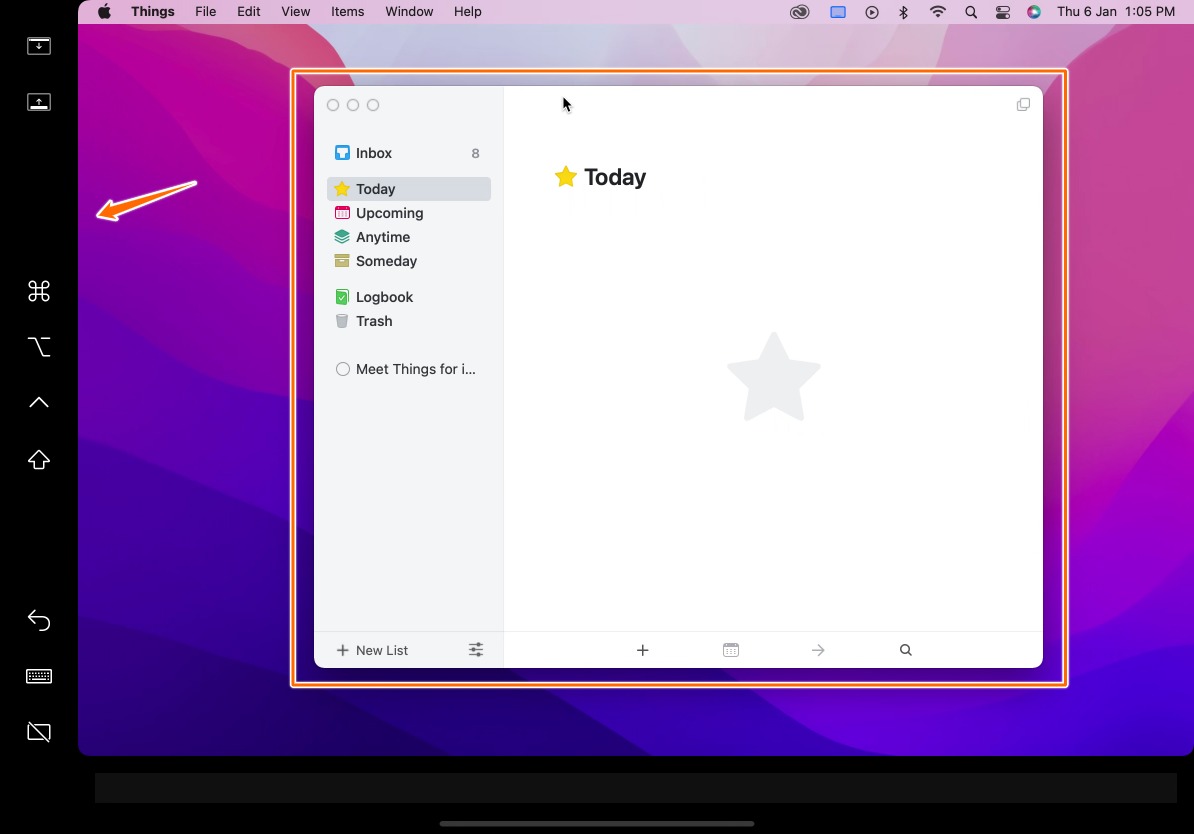Open the Wi-Fi status menu
The image size is (1194, 834).
[x=937, y=11]
